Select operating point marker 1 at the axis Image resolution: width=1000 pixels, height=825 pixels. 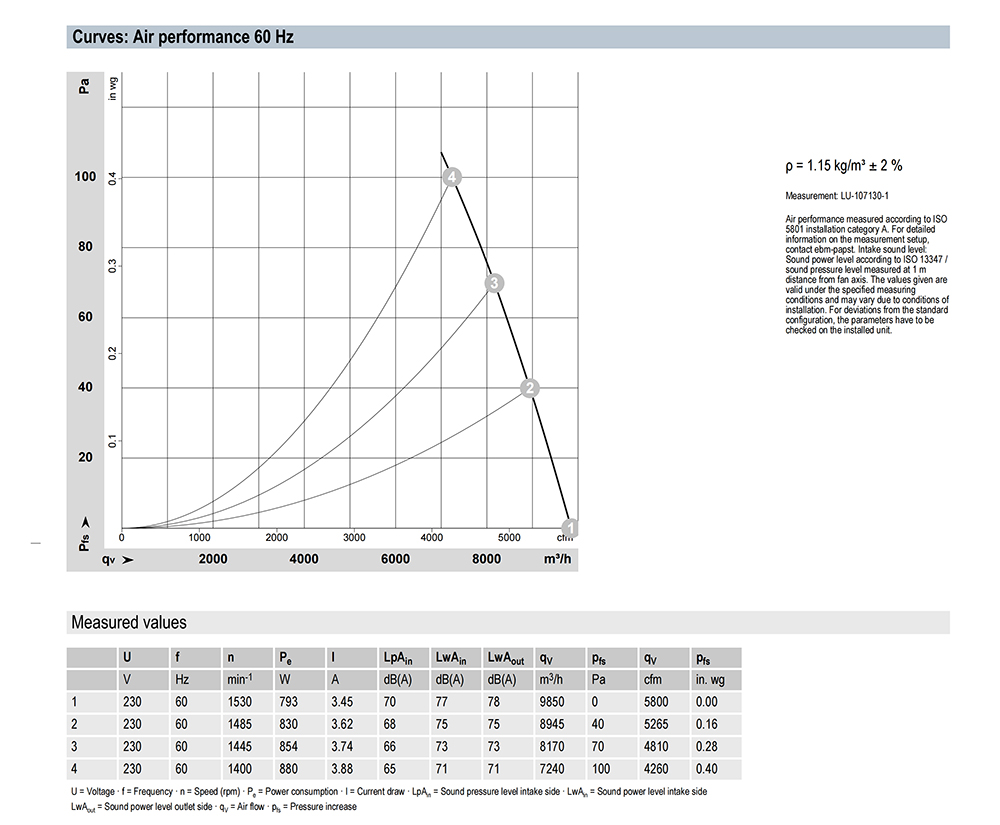coord(569,527)
